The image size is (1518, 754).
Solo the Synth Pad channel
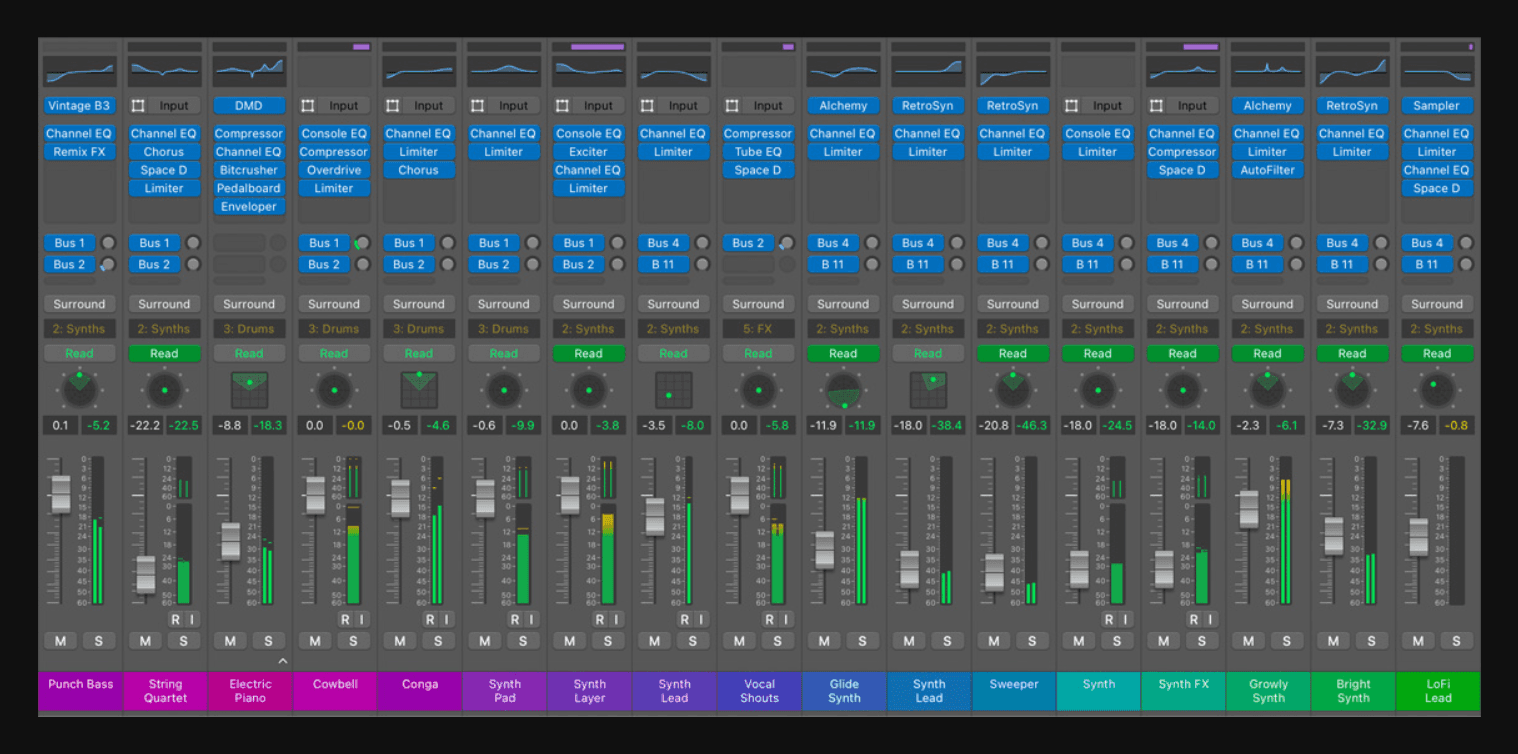point(523,641)
